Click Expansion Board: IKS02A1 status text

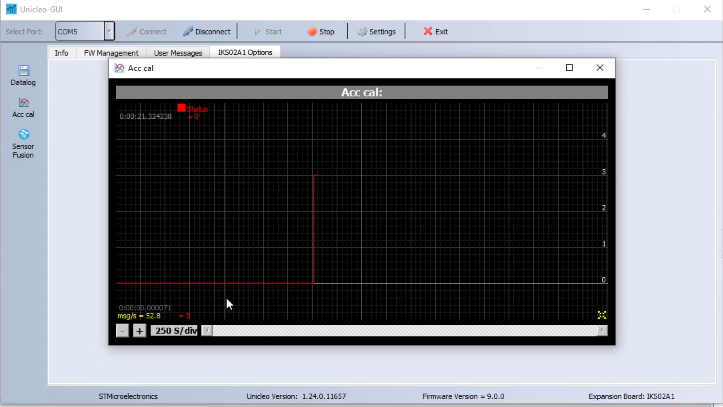631,396
